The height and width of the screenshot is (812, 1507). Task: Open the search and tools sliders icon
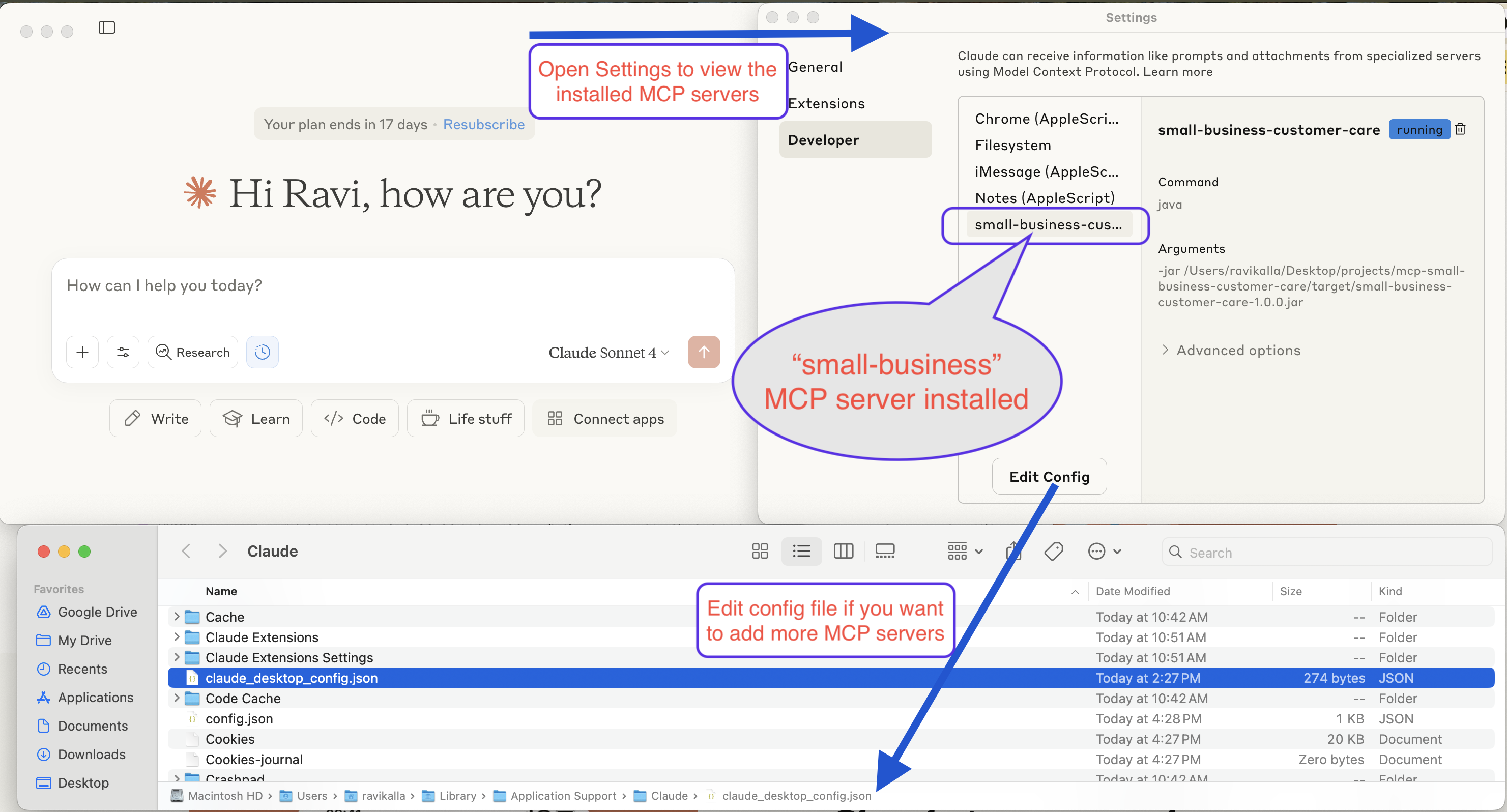tap(123, 352)
